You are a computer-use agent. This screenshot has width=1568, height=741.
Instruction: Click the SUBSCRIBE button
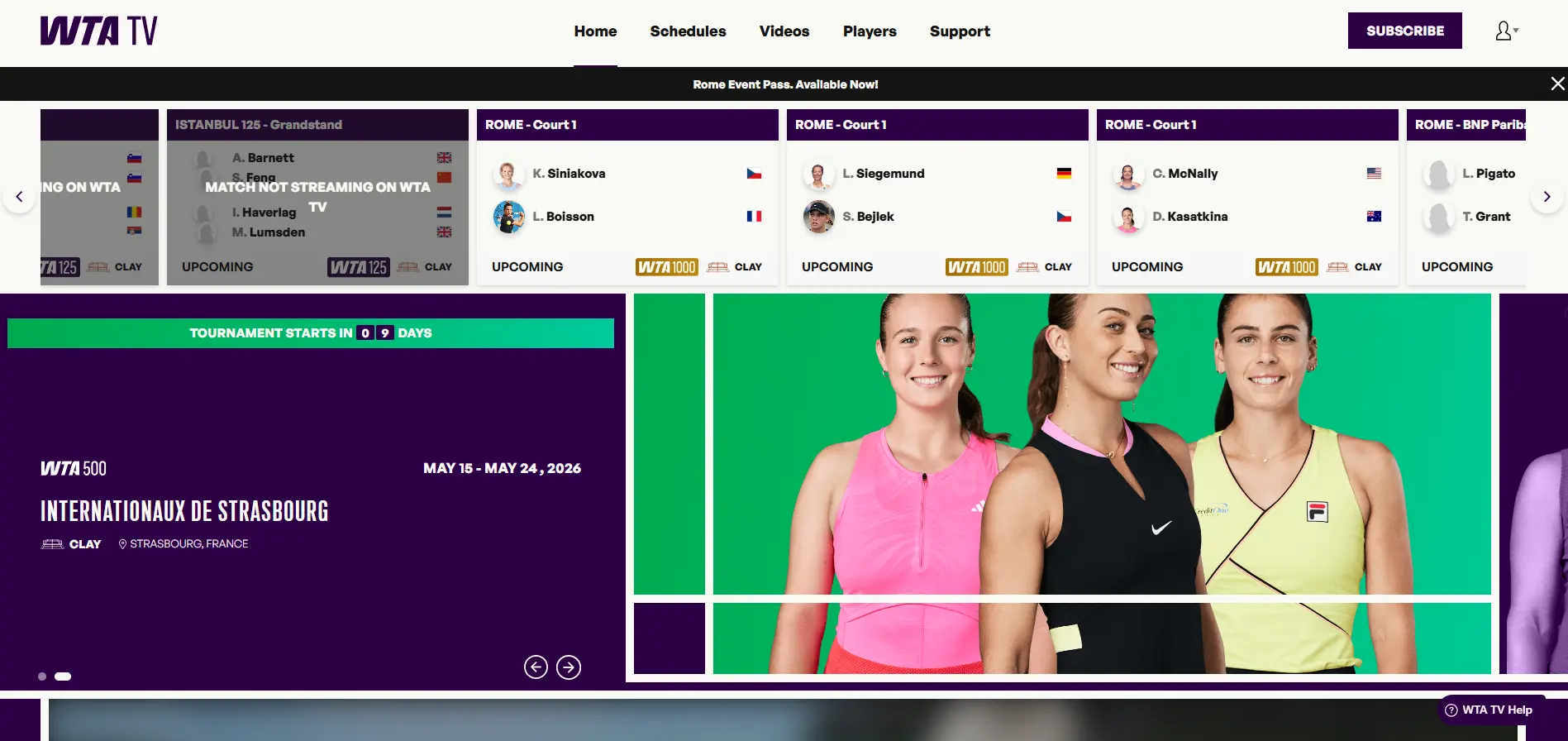coord(1405,31)
